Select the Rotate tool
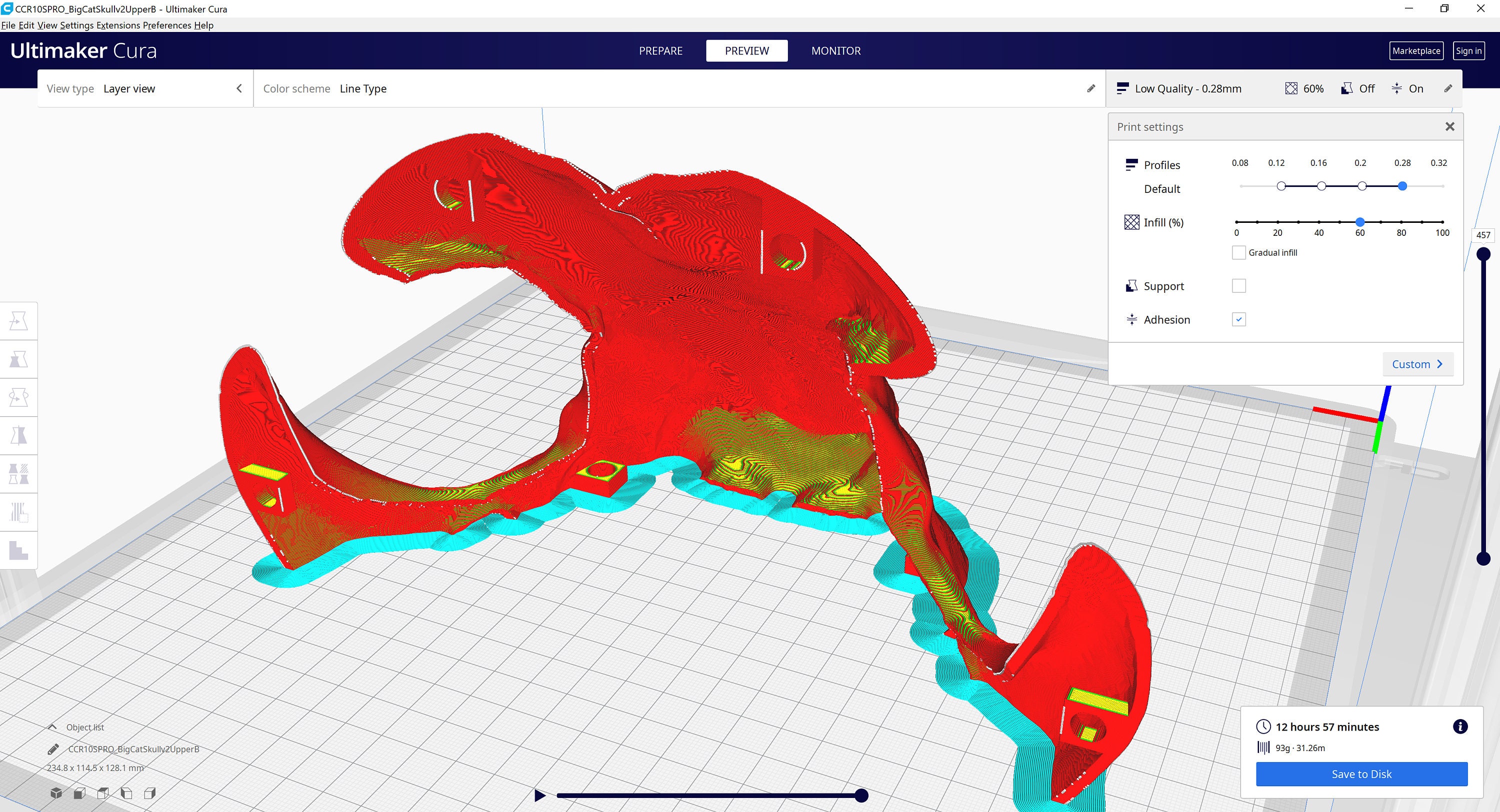Viewport: 1500px width, 812px height. click(18, 397)
